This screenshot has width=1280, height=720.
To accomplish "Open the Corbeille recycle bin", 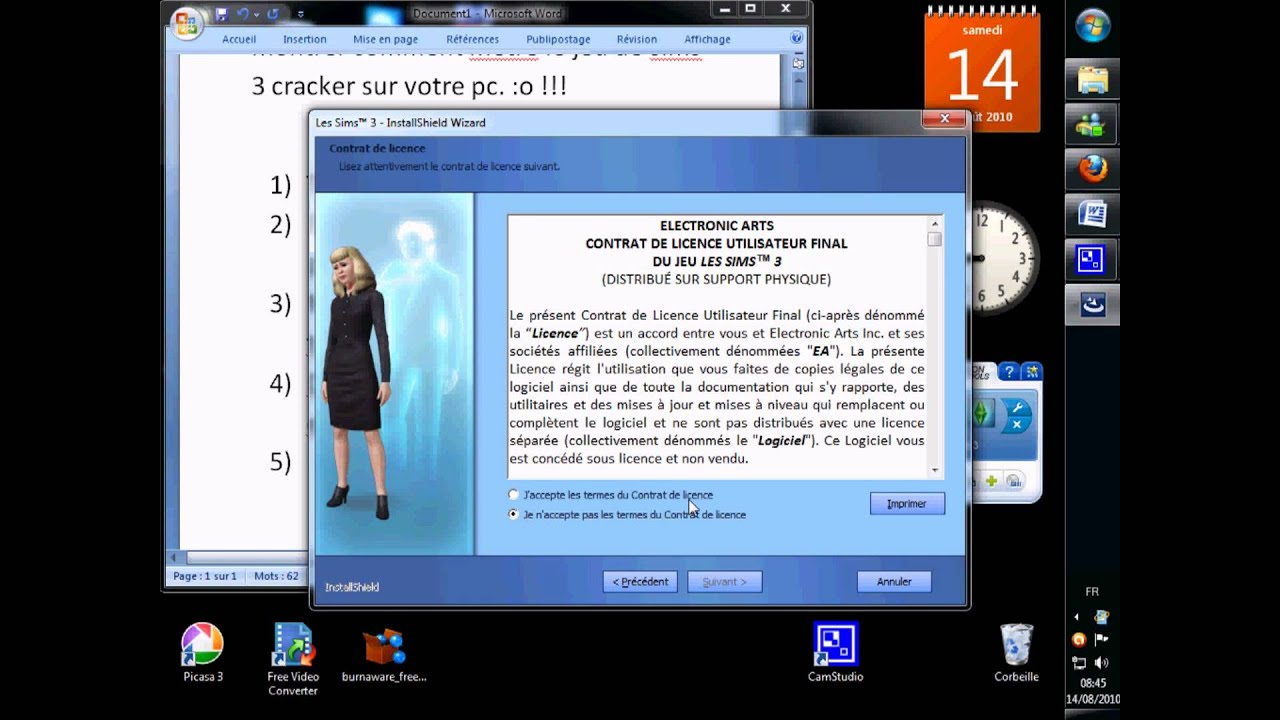I will click(x=1016, y=653).
